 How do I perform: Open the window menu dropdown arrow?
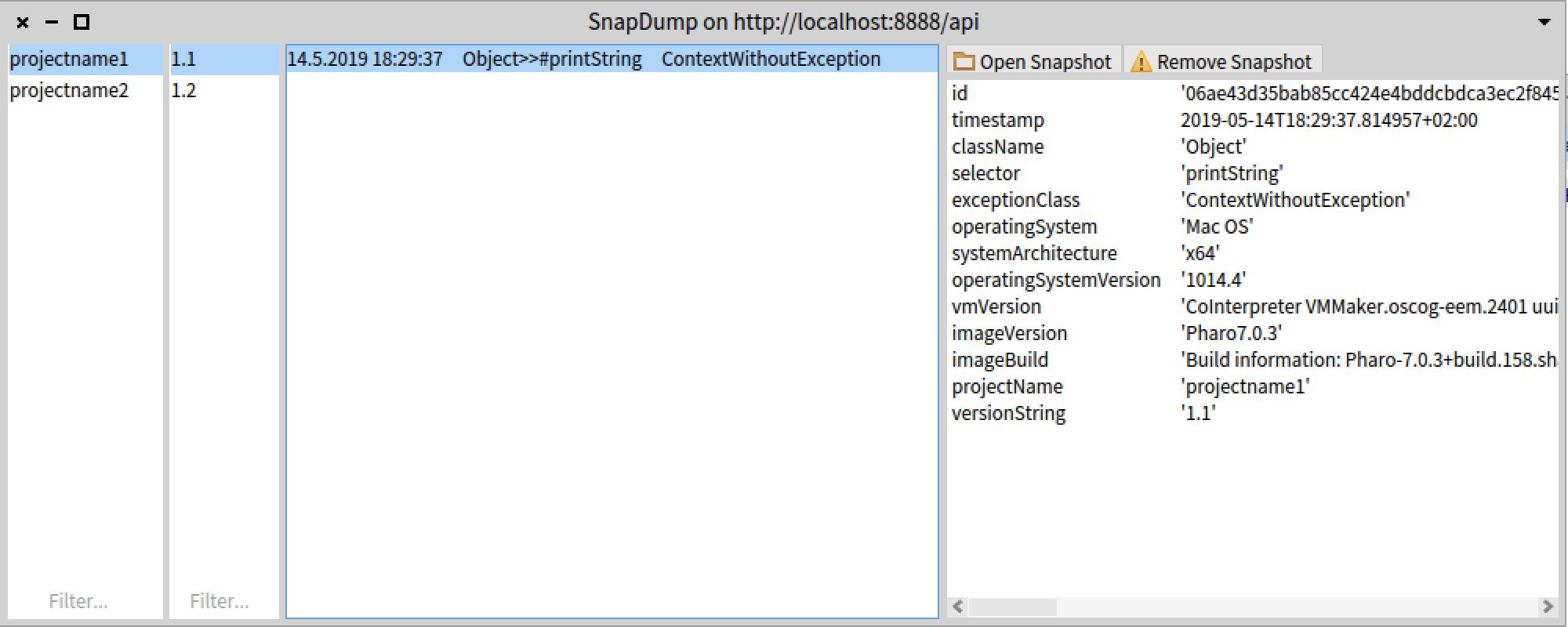(1544, 22)
